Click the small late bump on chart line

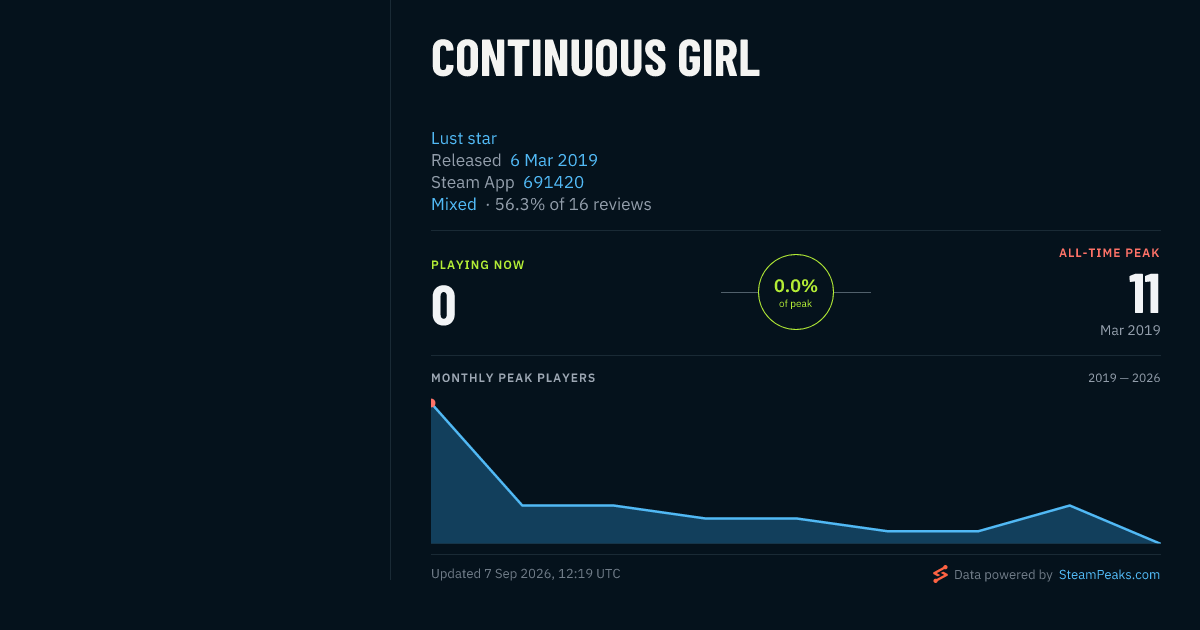[x=1070, y=506]
